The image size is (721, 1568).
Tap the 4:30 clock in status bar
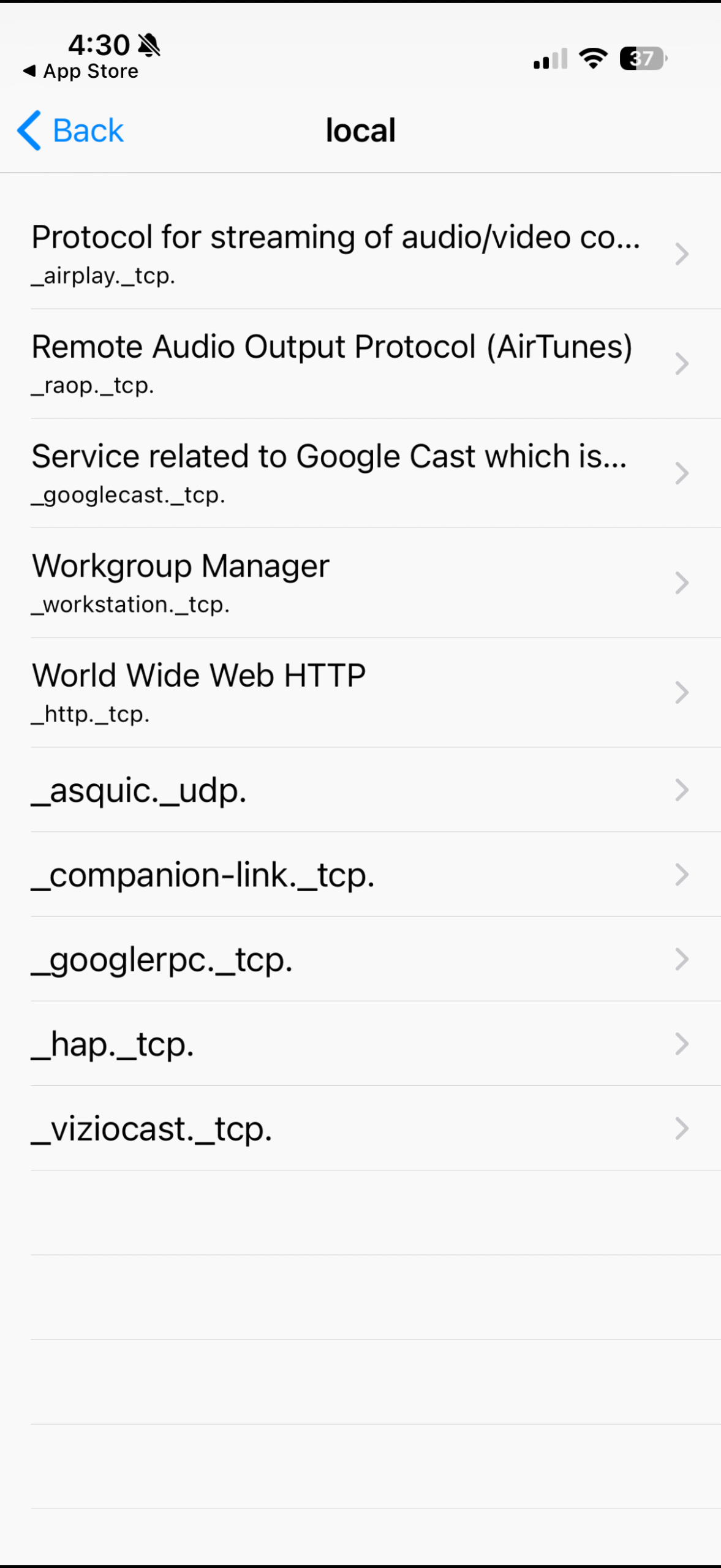99,45
